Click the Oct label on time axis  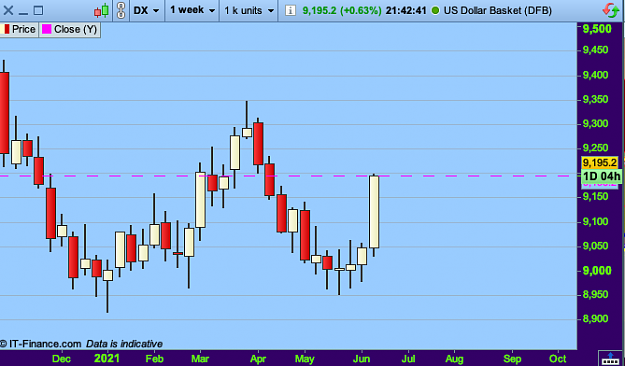coord(558,359)
